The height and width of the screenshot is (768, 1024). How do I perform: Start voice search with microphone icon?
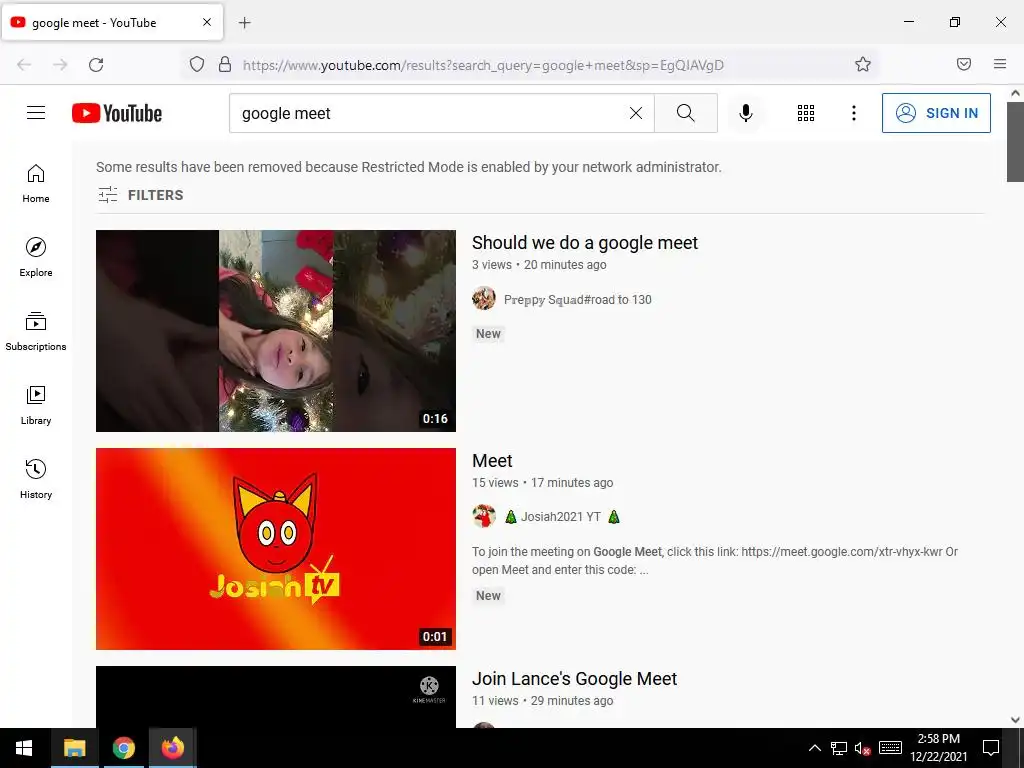pos(746,113)
